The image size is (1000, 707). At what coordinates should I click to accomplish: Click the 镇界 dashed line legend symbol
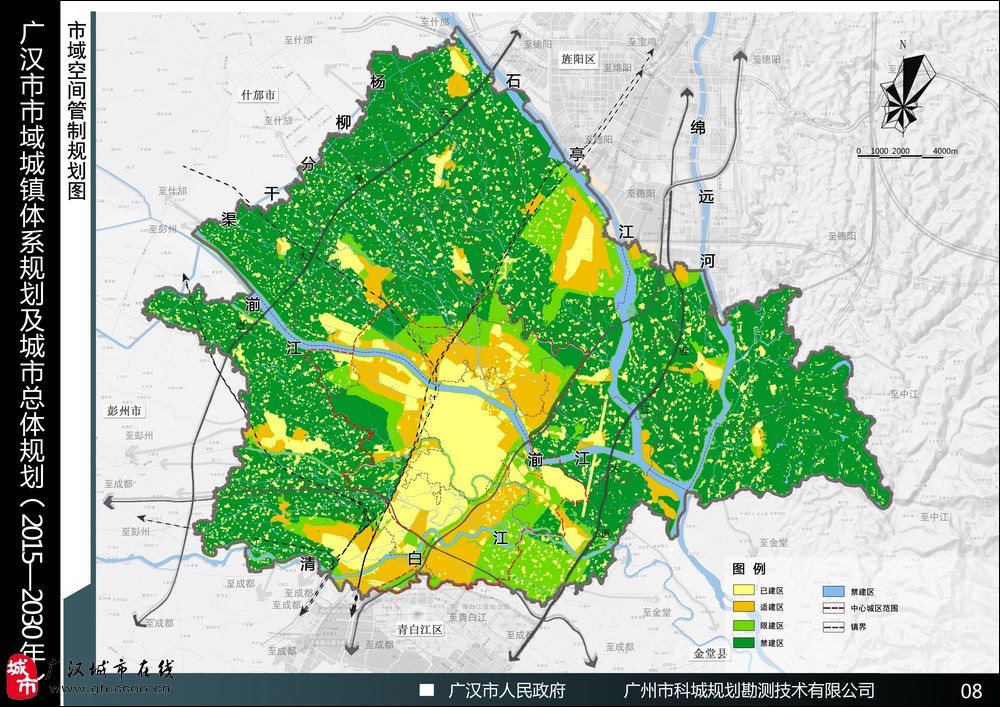click(x=834, y=627)
